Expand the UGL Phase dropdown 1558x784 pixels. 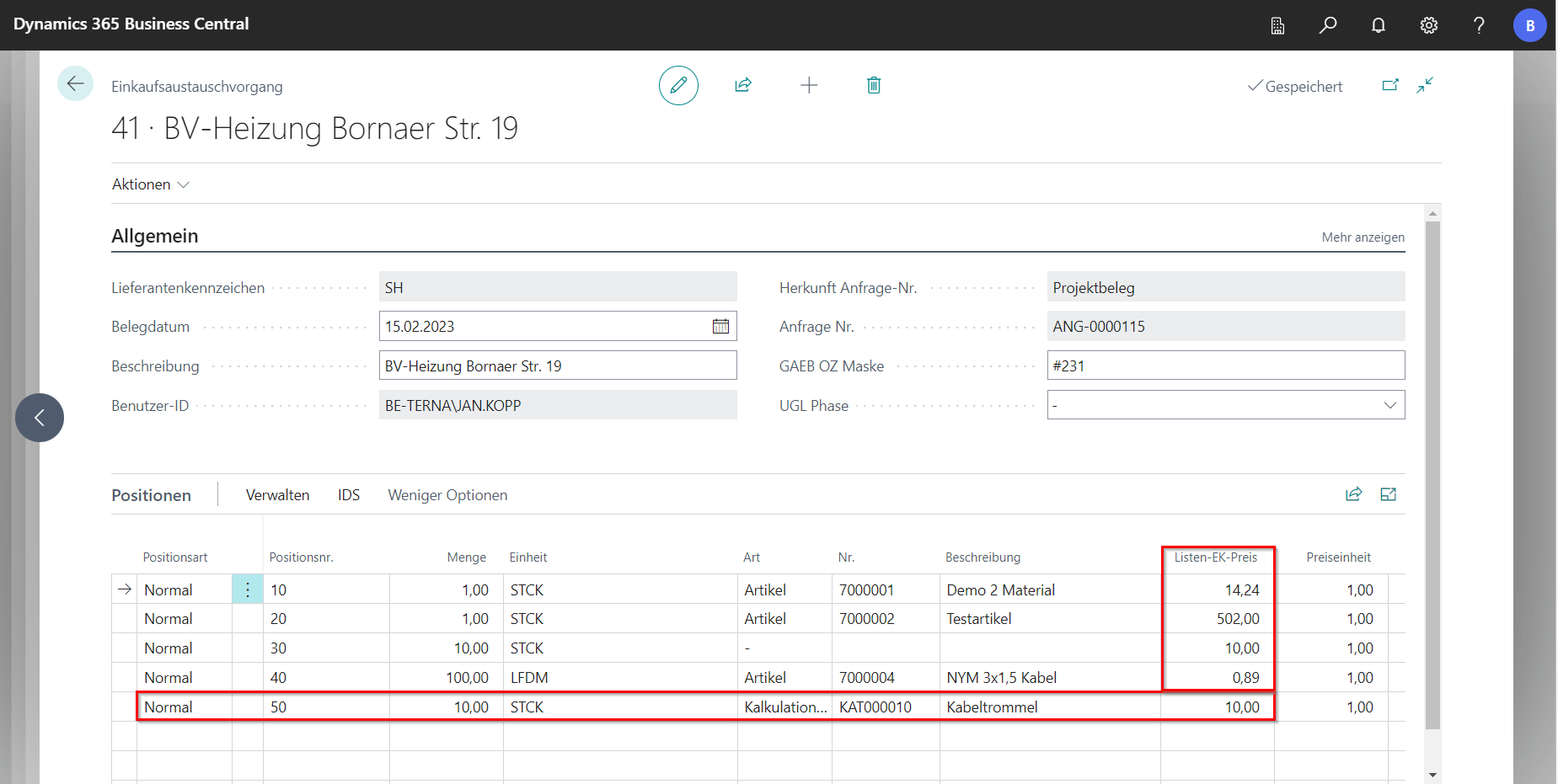pos(1389,405)
